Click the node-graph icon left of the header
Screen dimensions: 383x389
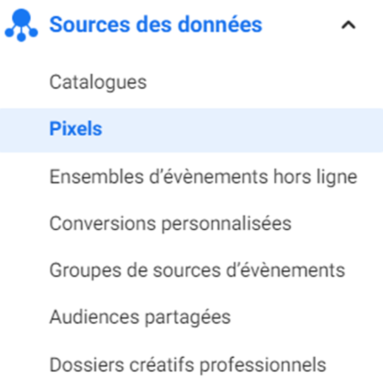pos(21,25)
